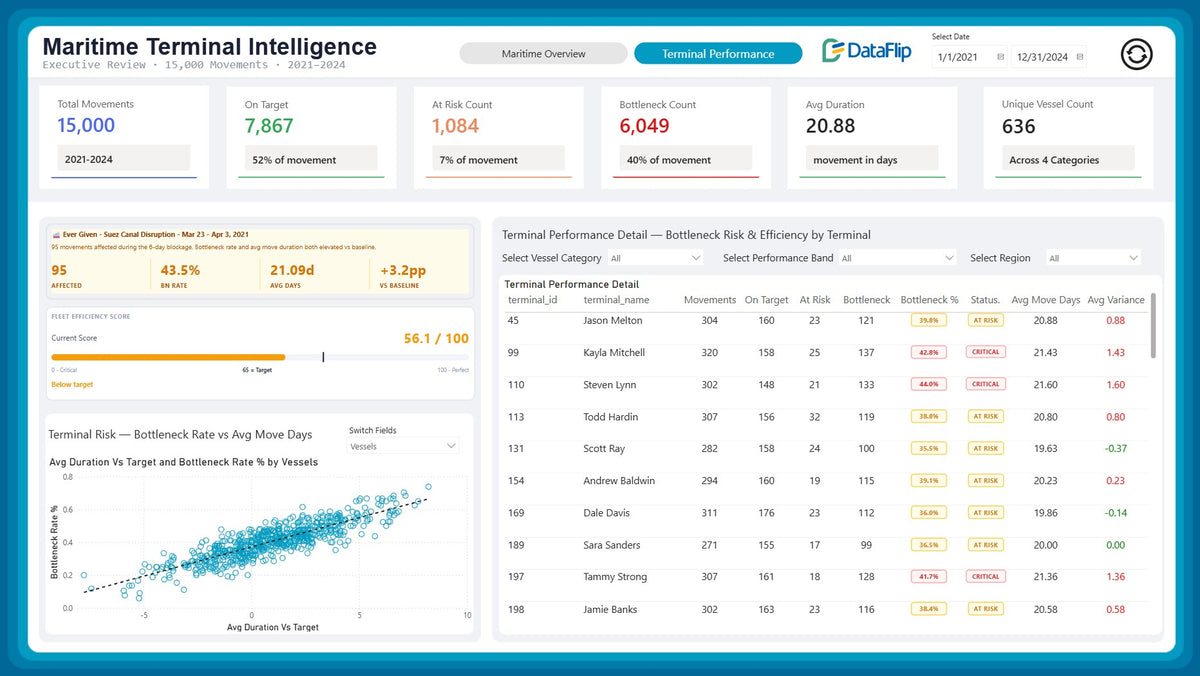Image resolution: width=1200 pixels, height=676 pixels.
Task: Click terminal id 169 in table
Action: [516, 513]
